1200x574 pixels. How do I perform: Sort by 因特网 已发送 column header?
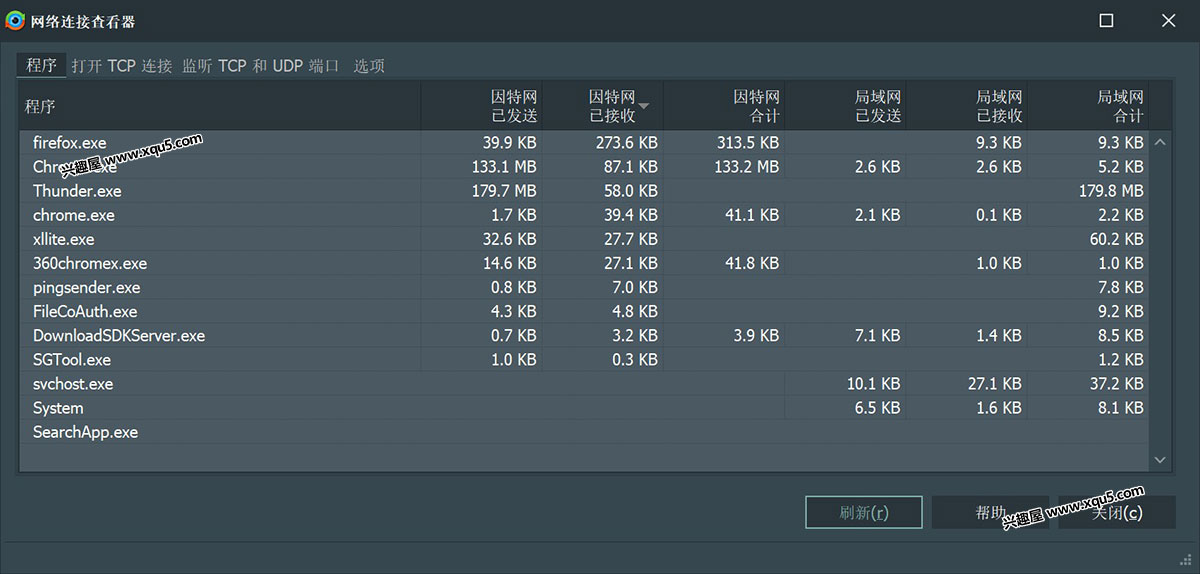click(x=481, y=106)
